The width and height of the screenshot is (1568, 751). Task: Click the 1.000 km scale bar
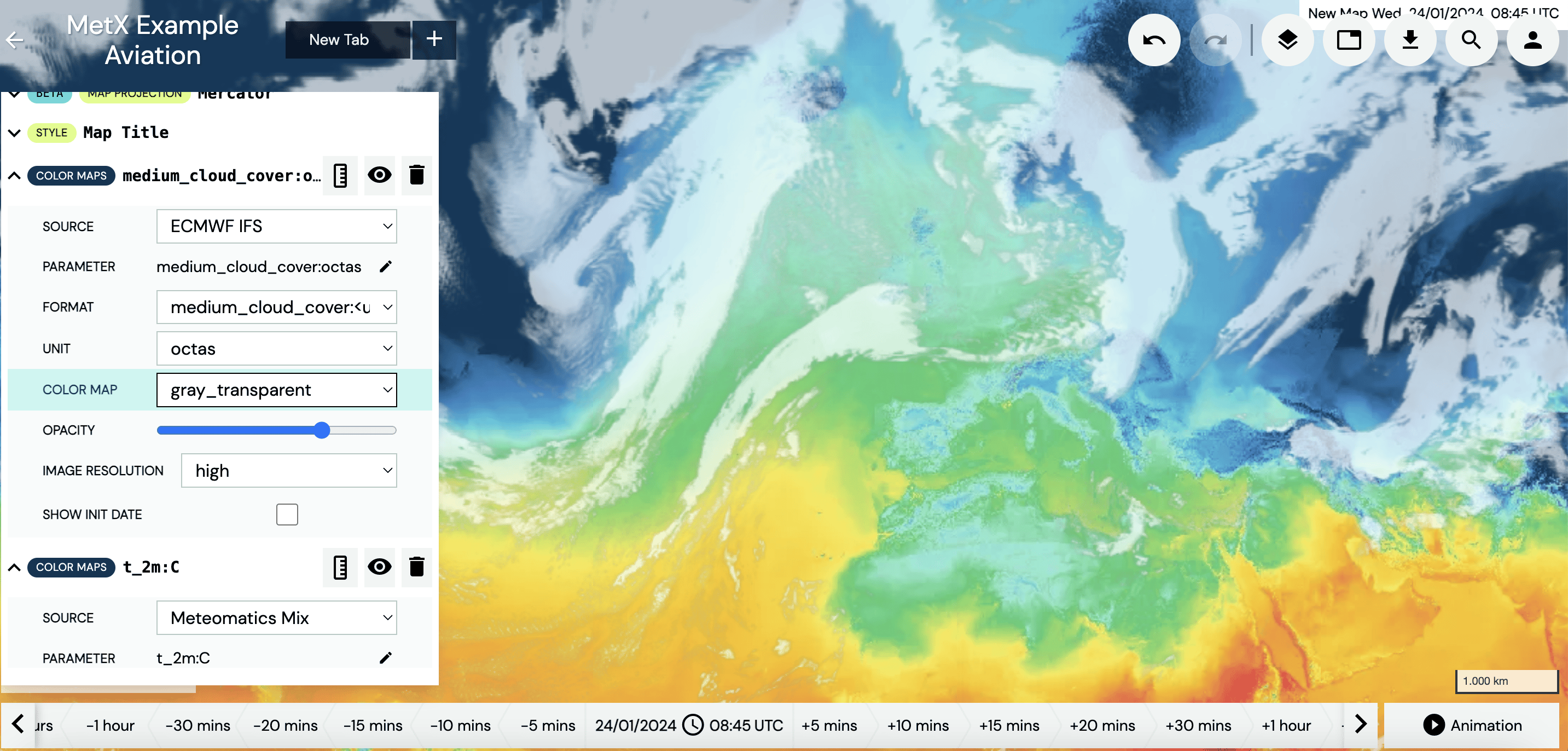click(x=1507, y=681)
